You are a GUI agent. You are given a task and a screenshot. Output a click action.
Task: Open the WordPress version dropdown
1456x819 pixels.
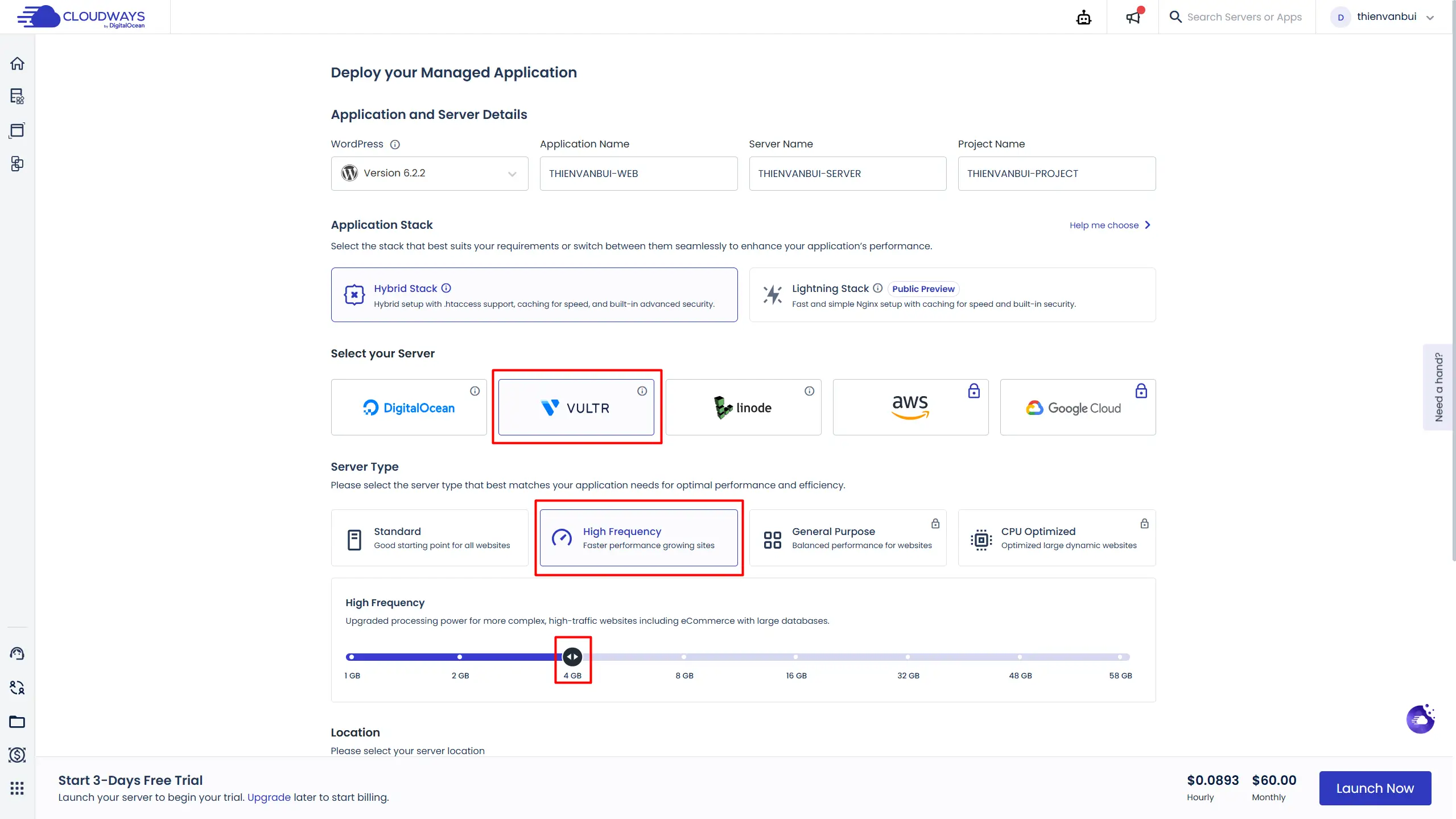[430, 174]
